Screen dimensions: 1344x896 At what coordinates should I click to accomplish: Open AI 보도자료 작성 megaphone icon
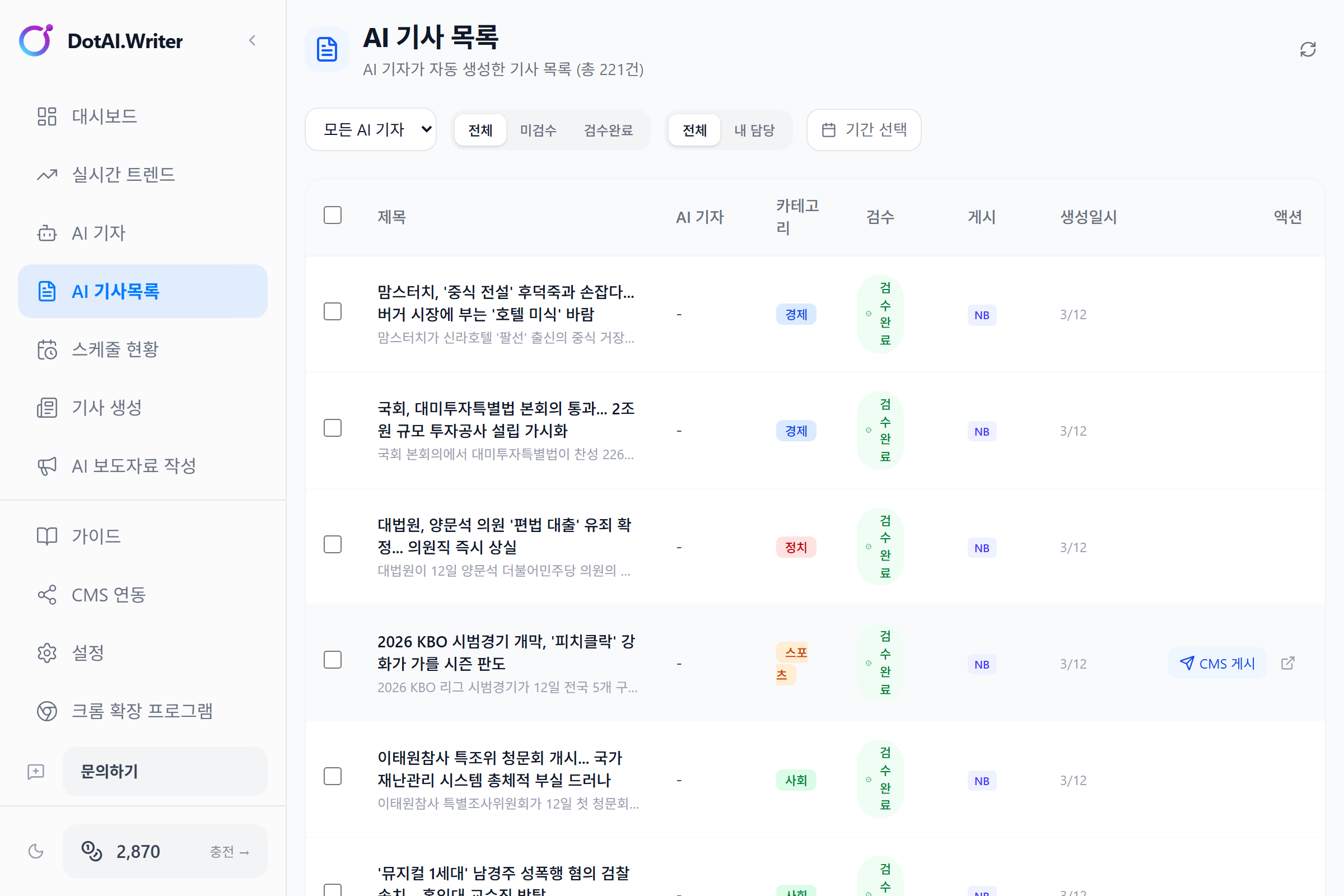[x=47, y=466]
